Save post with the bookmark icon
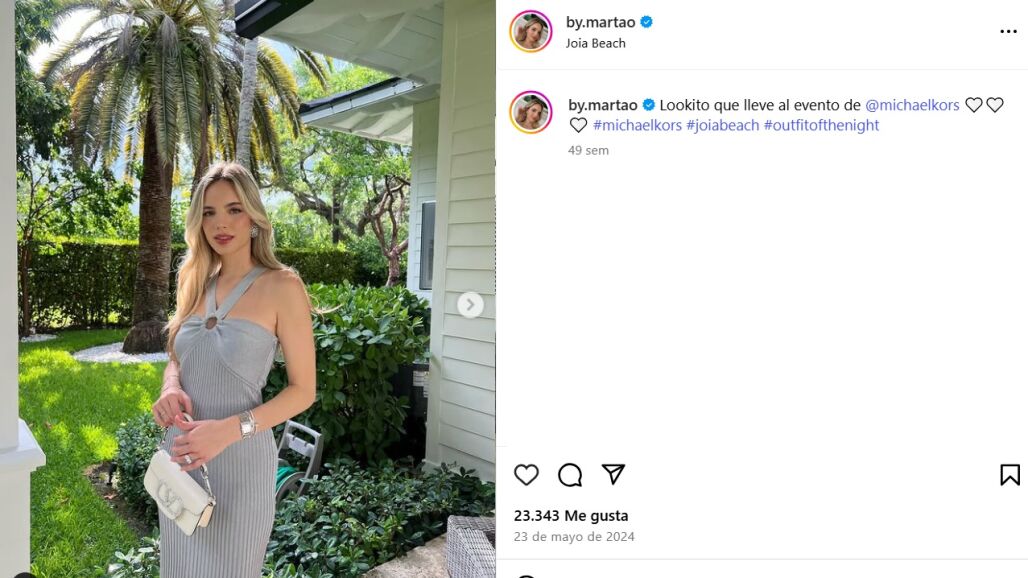 pyautogui.click(x=1010, y=474)
